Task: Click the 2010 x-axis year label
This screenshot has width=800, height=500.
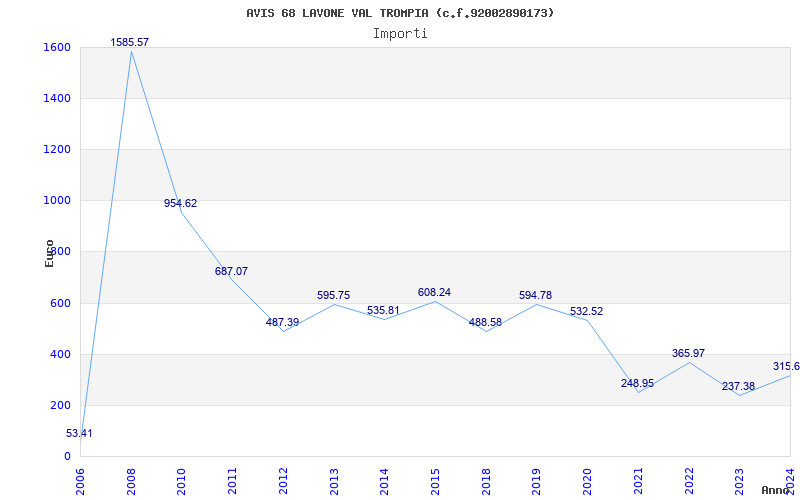Action: pyautogui.click(x=181, y=481)
